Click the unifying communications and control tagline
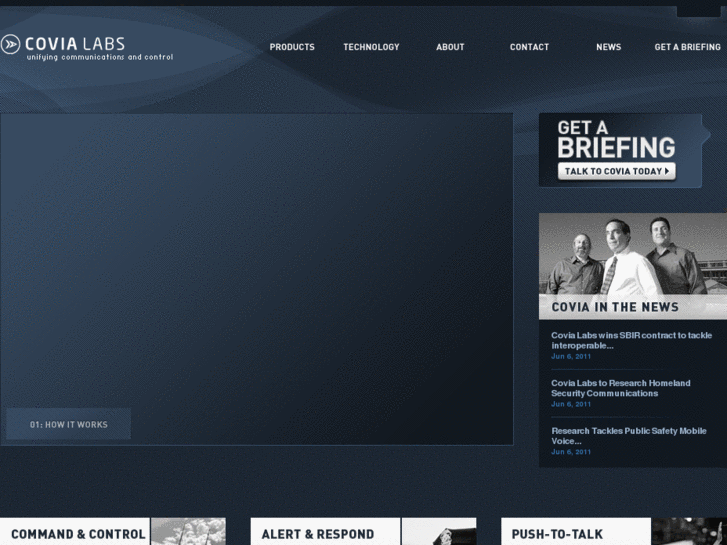The image size is (727, 545). point(100,57)
